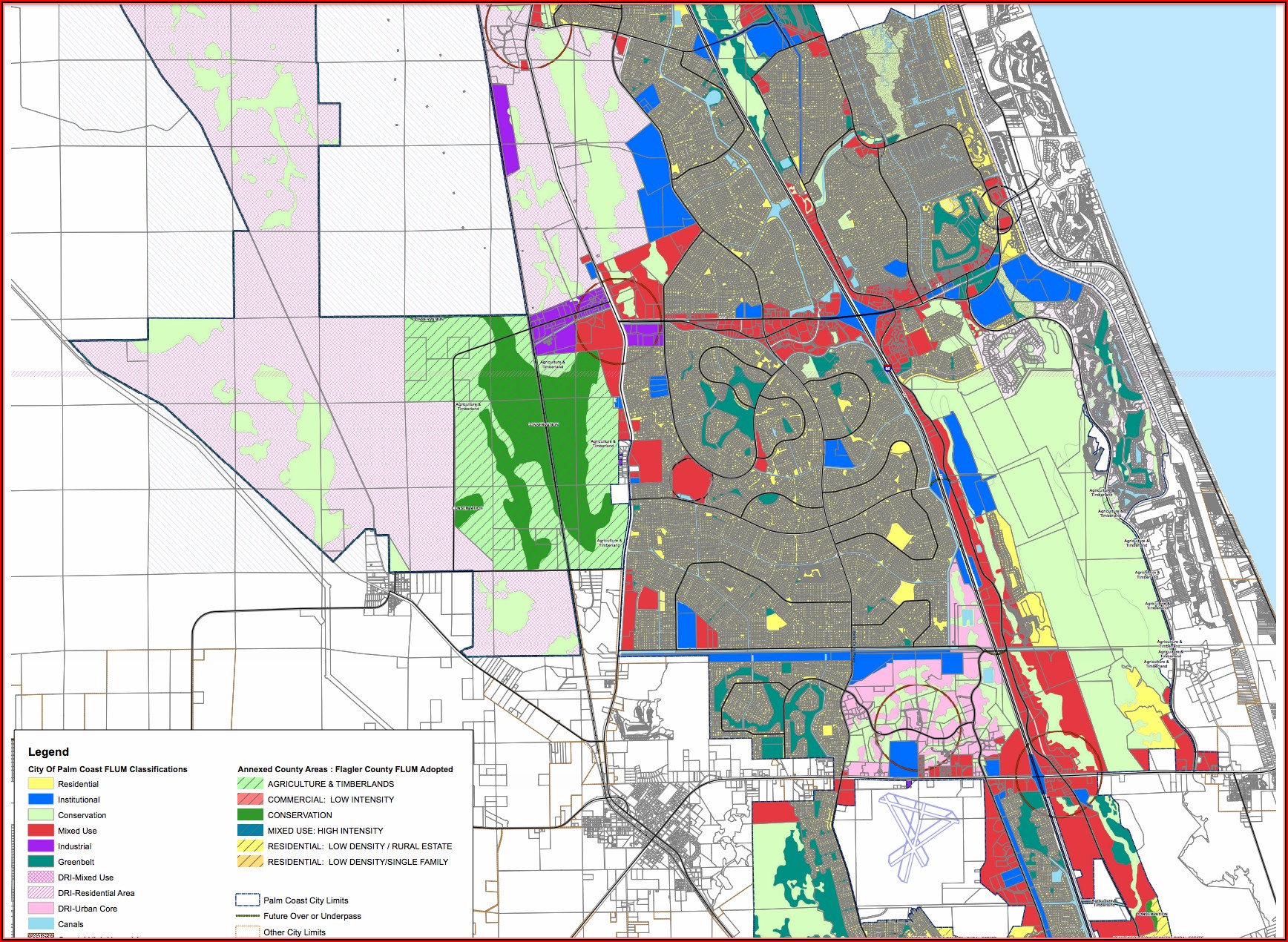This screenshot has height=942, width=1288.
Task: Click the Future Over or Underpass line symbol
Action: pos(247,916)
